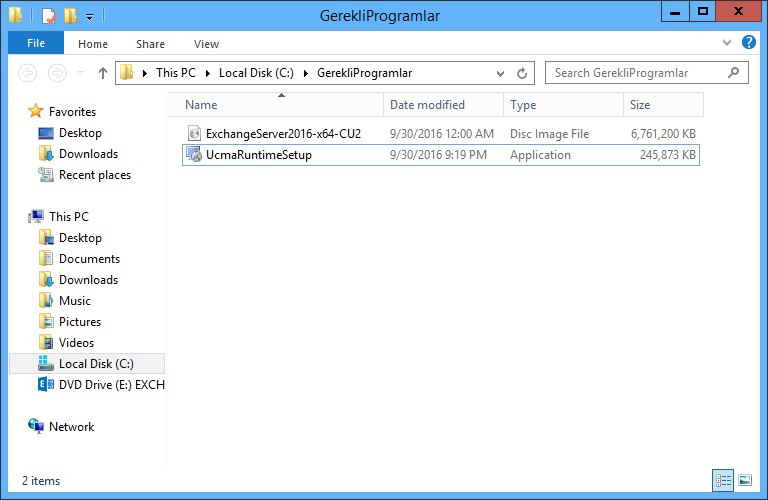
Task: Open DVD Drive (E:) EXCH in navigation pane
Action: (112, 385)
